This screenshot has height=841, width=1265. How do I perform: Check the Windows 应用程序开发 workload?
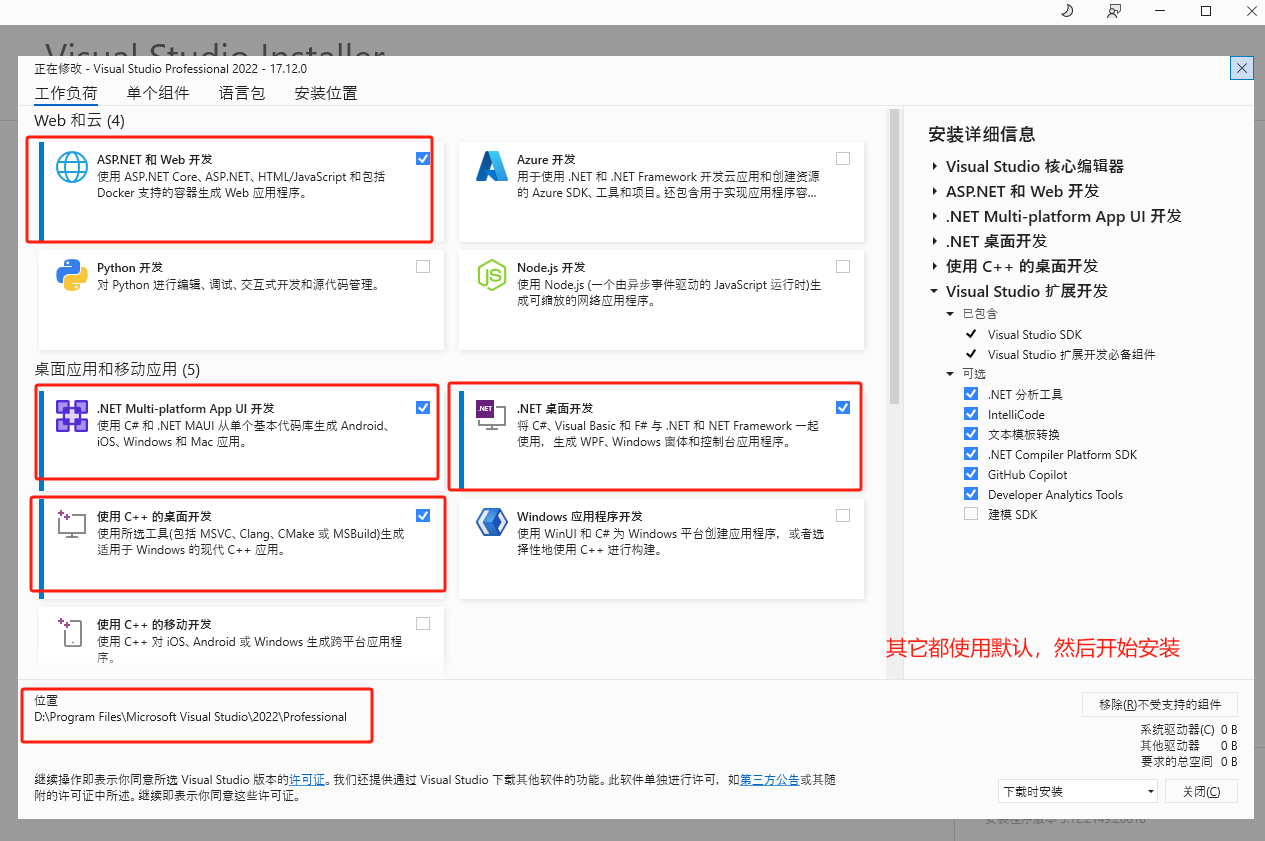843,515
